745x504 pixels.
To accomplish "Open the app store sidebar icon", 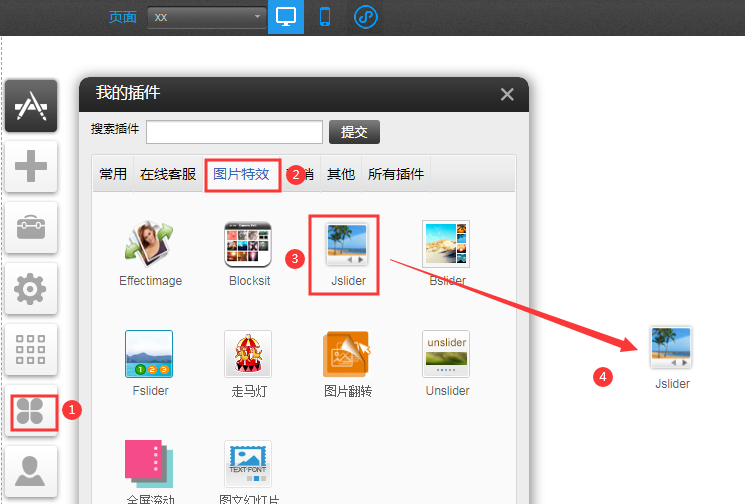I will (31, 106).
